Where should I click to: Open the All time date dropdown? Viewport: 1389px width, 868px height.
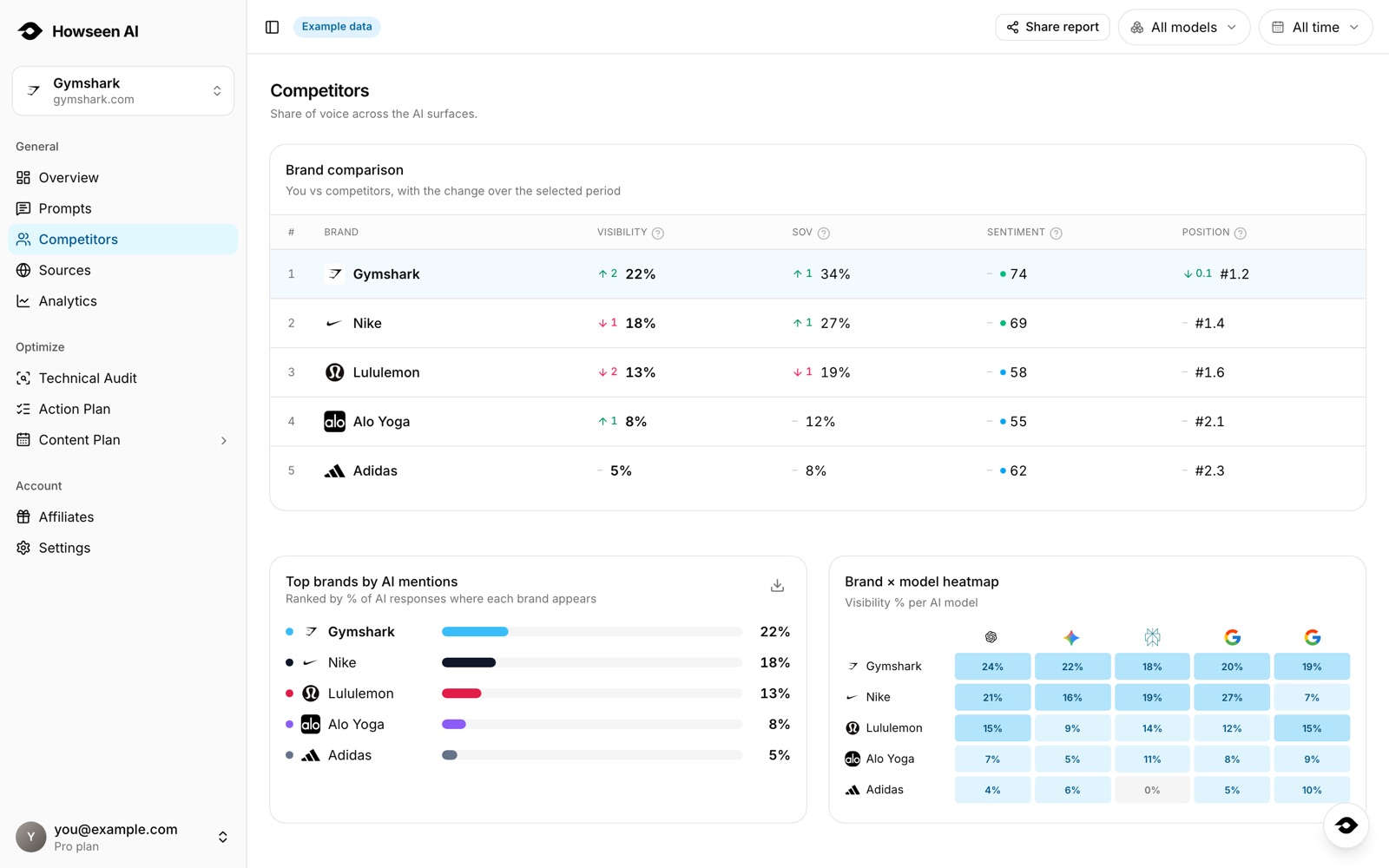point(1315,27)
